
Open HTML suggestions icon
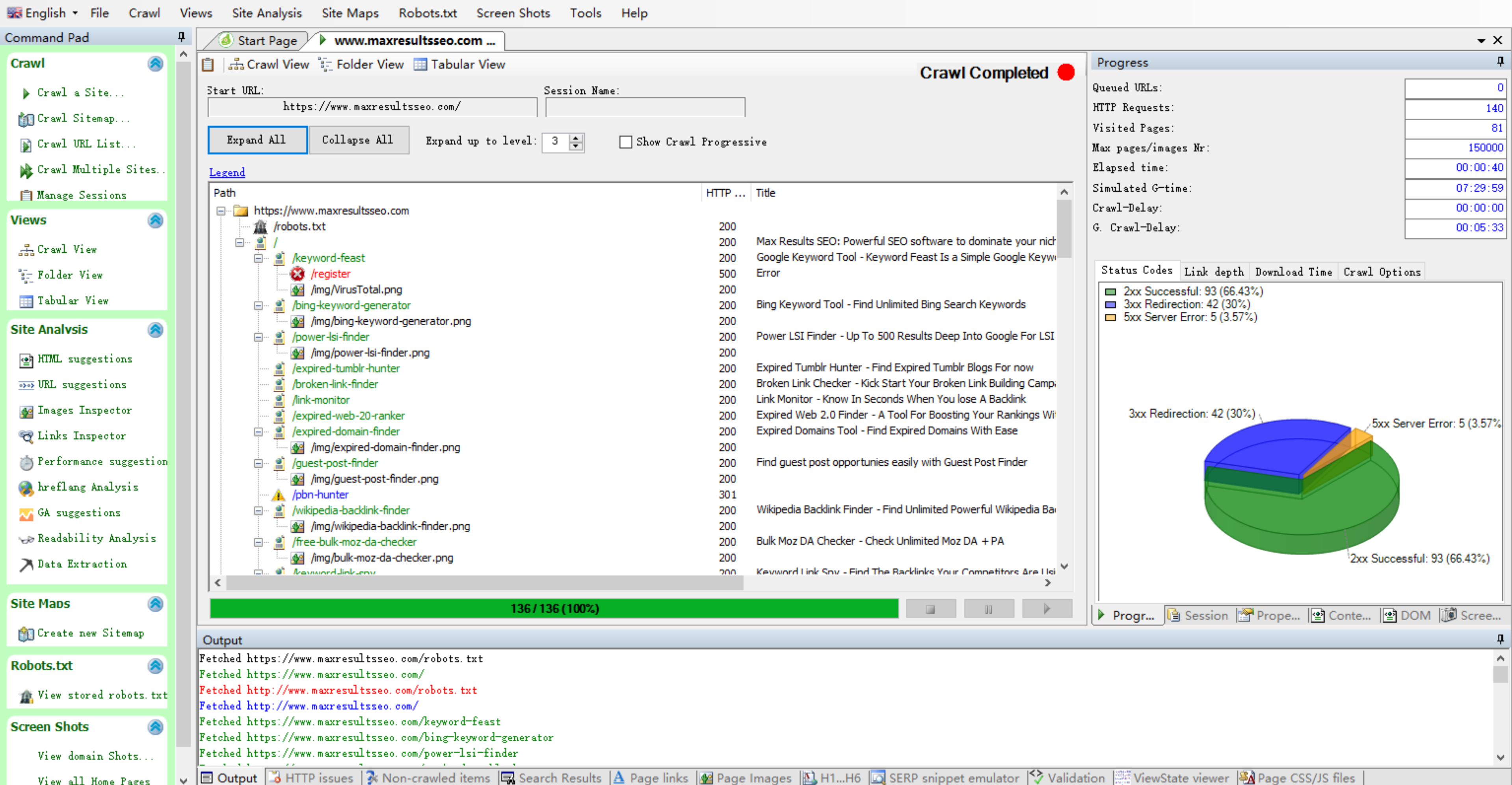pos(26,360)
